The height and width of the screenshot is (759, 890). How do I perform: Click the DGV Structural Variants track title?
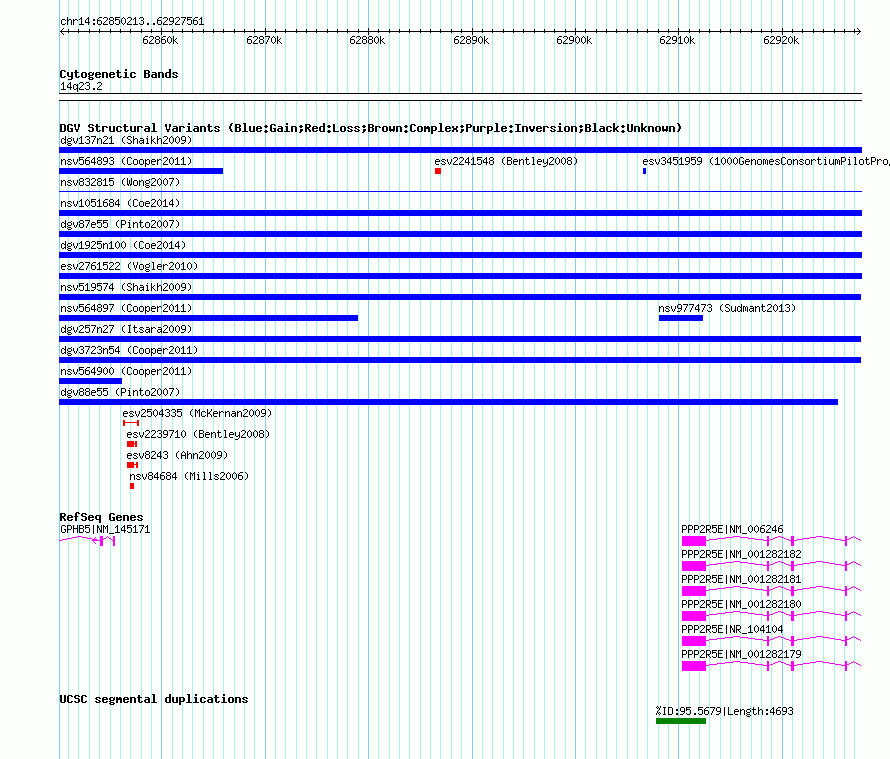[371, 128]
